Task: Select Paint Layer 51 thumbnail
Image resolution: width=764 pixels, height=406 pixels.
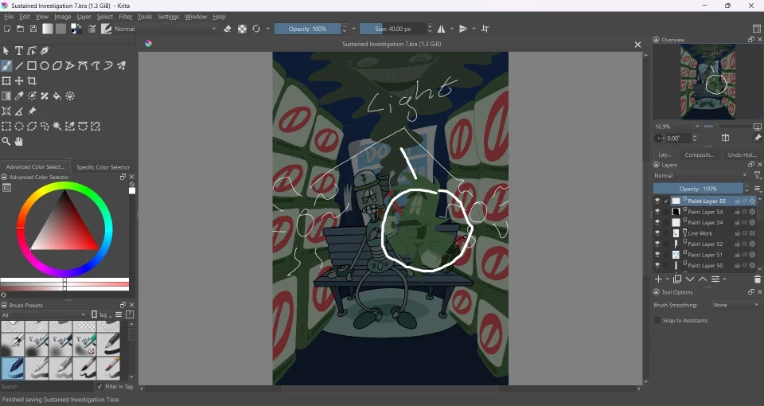Action: tap(676, 254)
